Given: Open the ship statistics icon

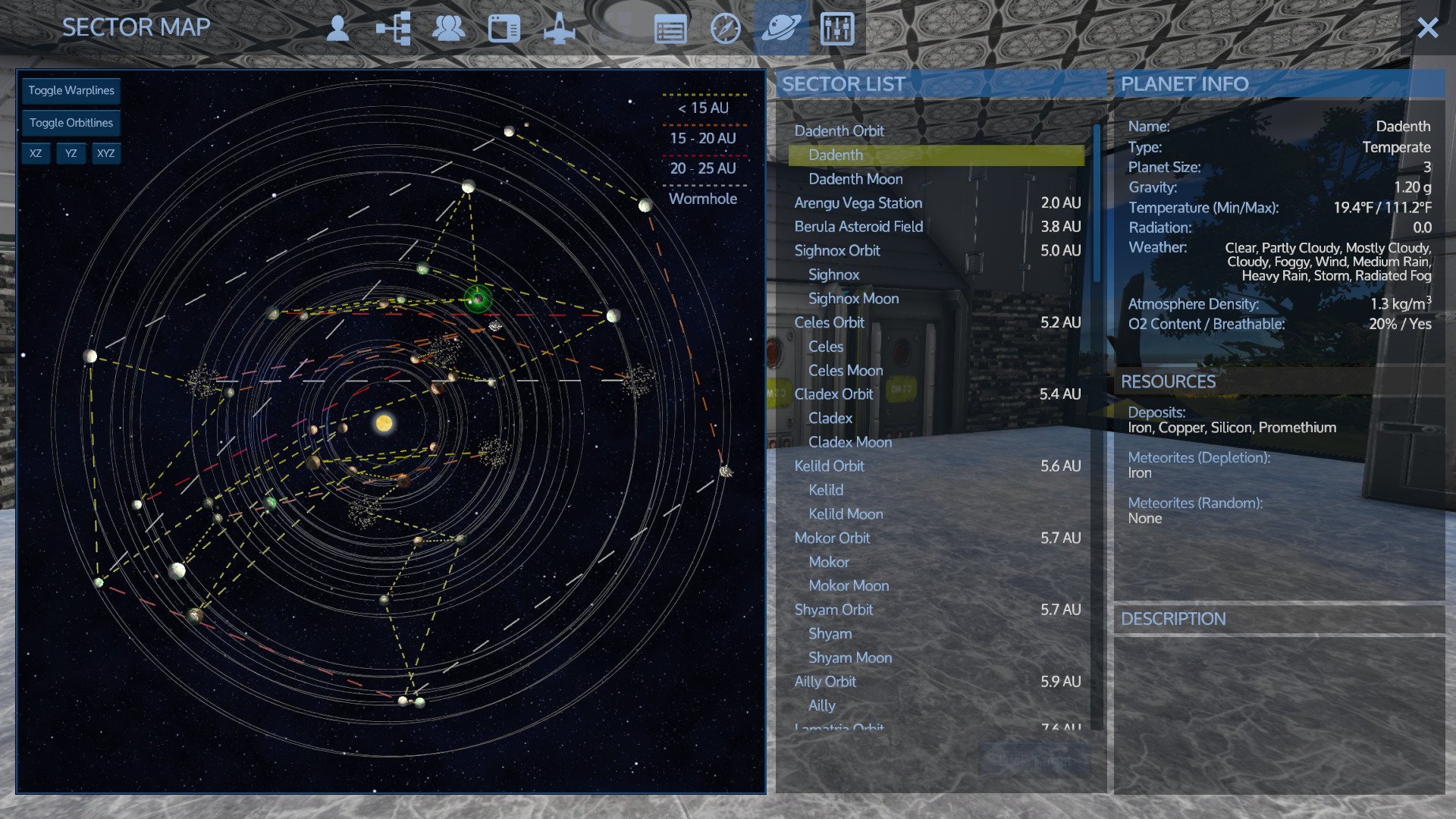Looking at the screenshot, I should [x=560, y=29].
